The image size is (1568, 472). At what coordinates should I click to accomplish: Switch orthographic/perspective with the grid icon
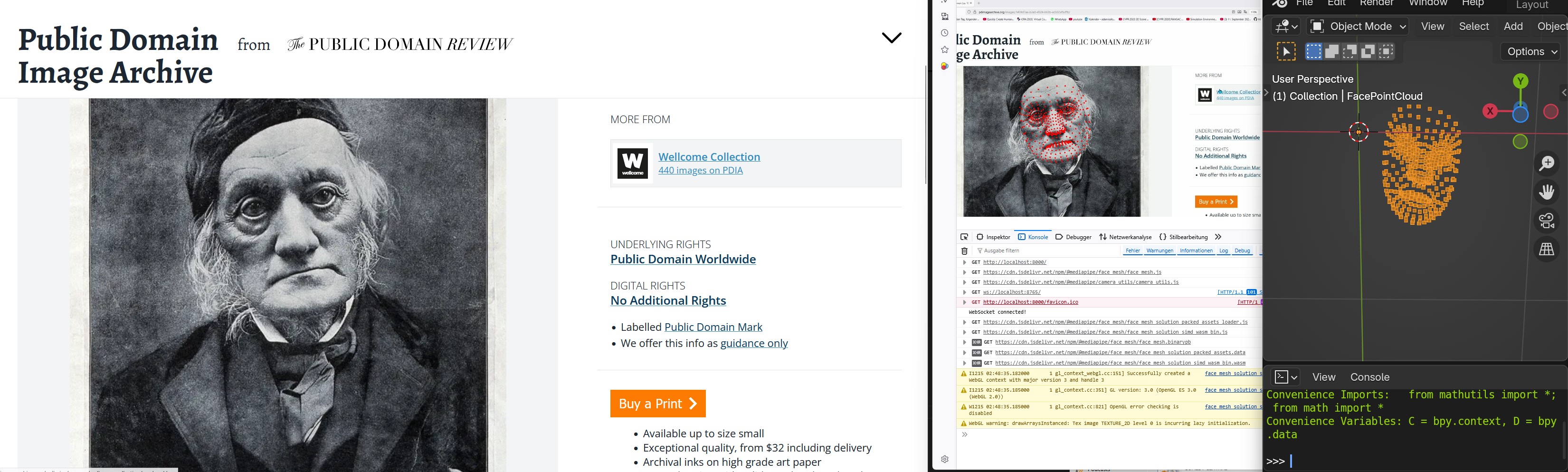click(x=1547, y=249)
